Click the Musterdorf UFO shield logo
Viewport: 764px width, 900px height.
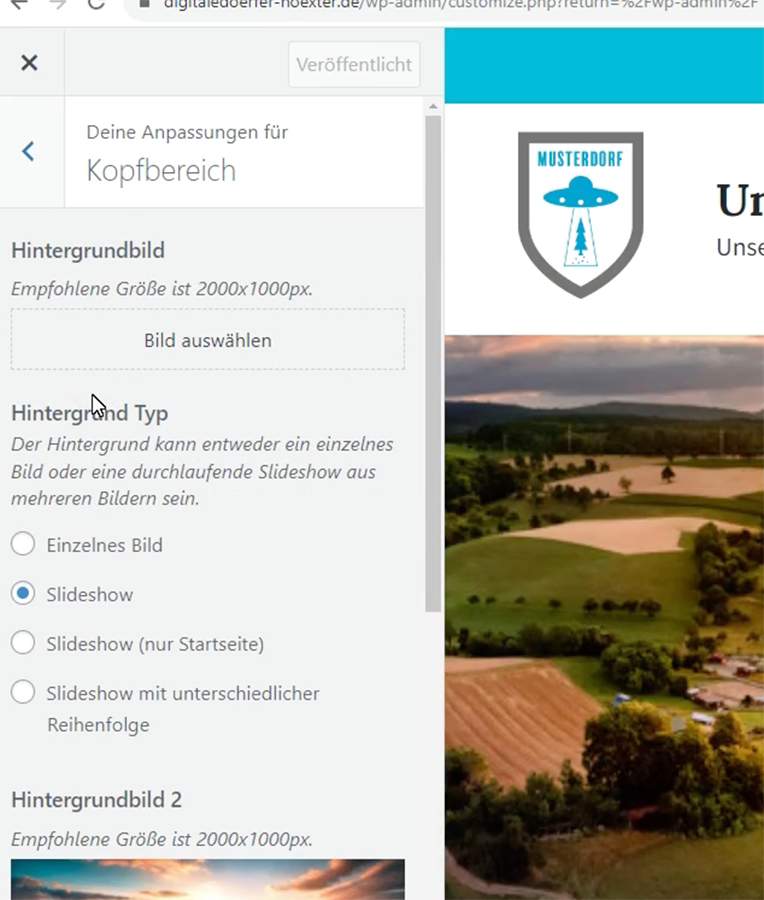[x=580, y=213]
